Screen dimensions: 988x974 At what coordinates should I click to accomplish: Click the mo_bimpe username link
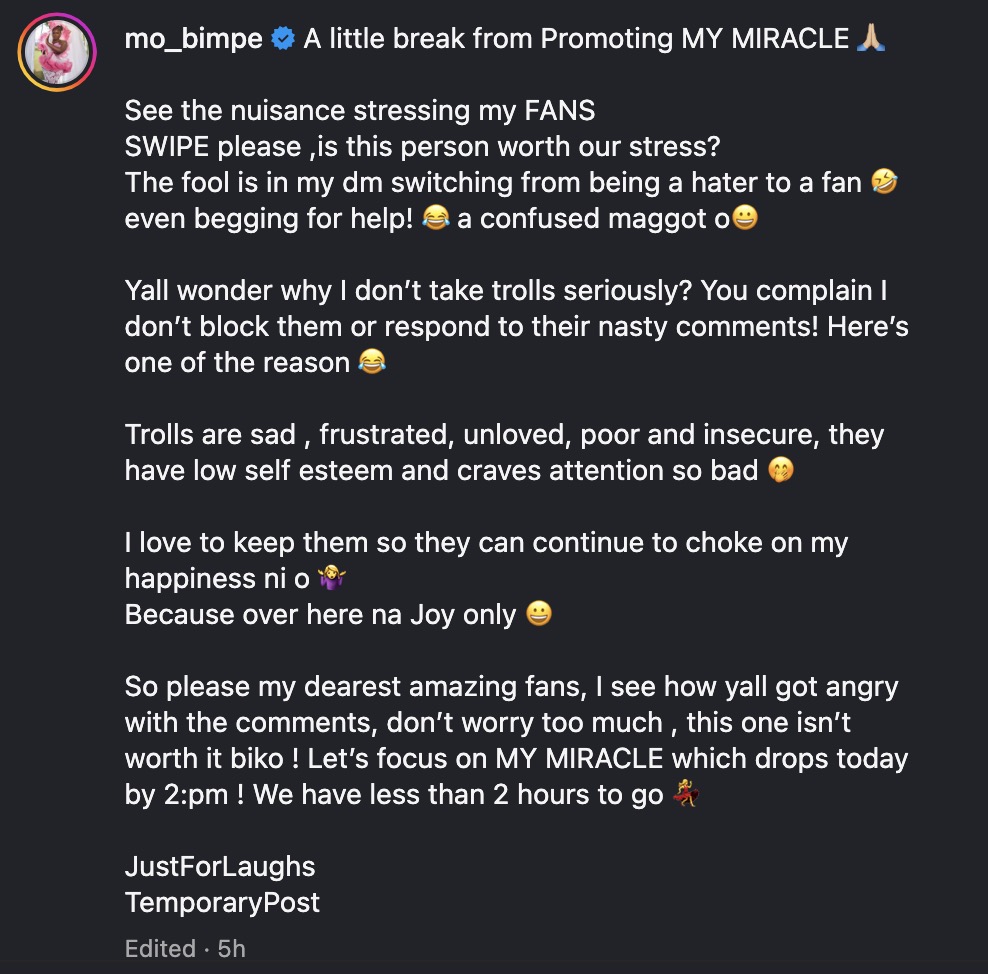193,39
